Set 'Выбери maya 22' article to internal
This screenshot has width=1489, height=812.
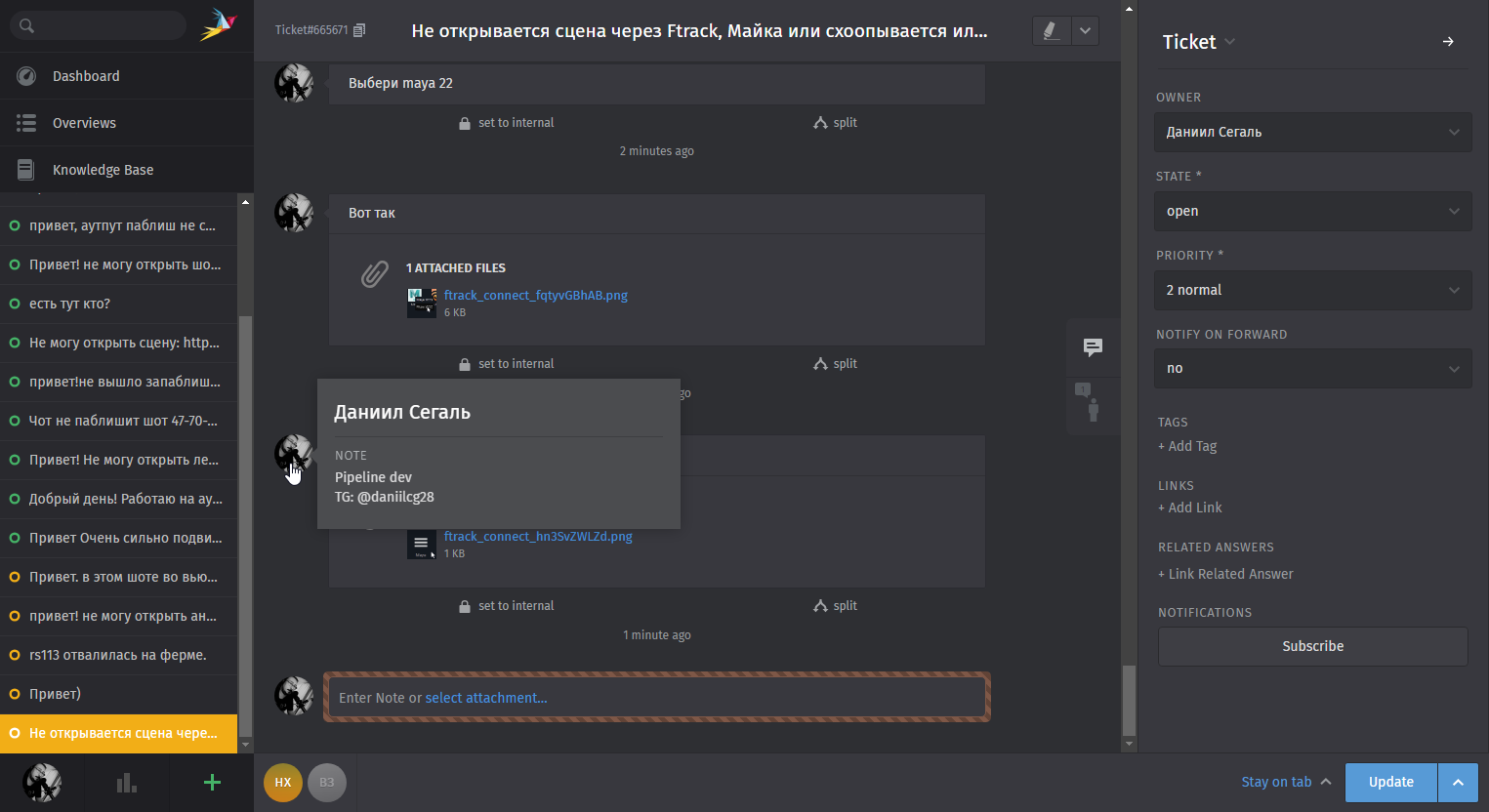click(506, 123)
